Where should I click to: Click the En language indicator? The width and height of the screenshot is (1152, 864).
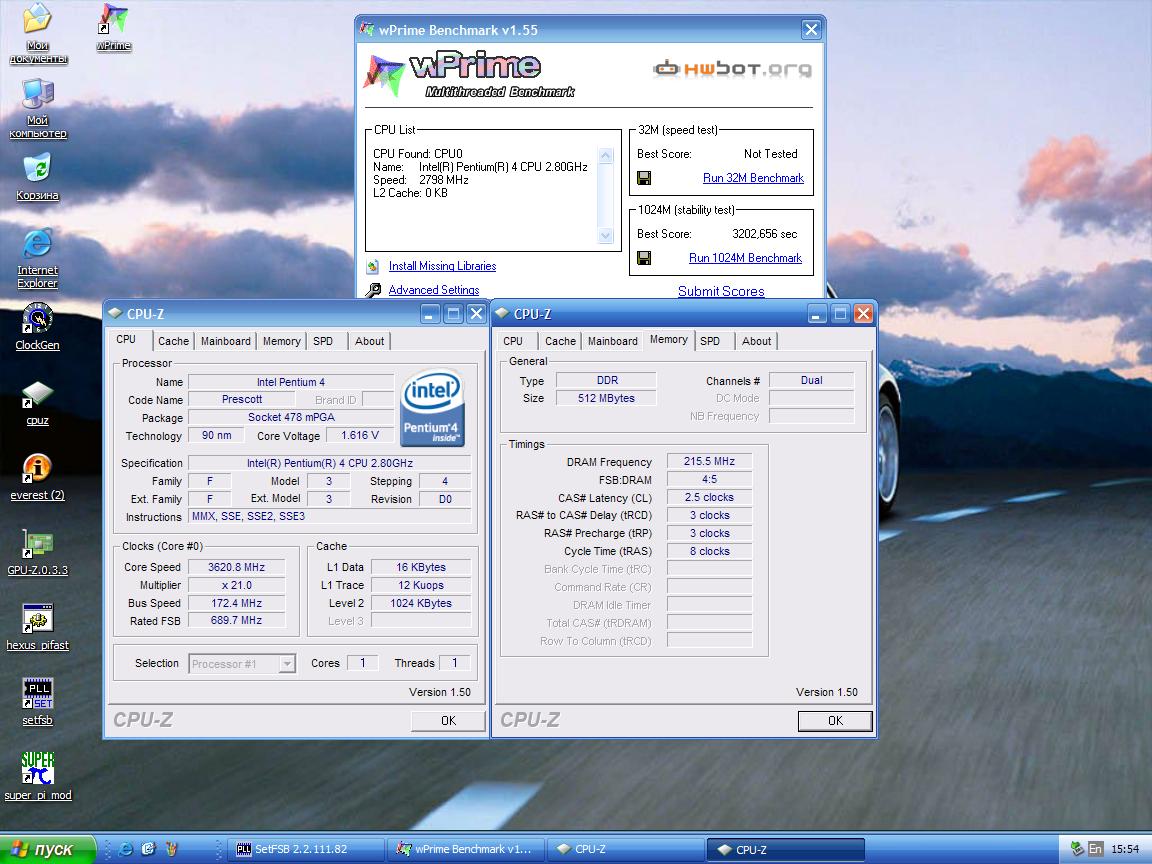click(1095, 849)
